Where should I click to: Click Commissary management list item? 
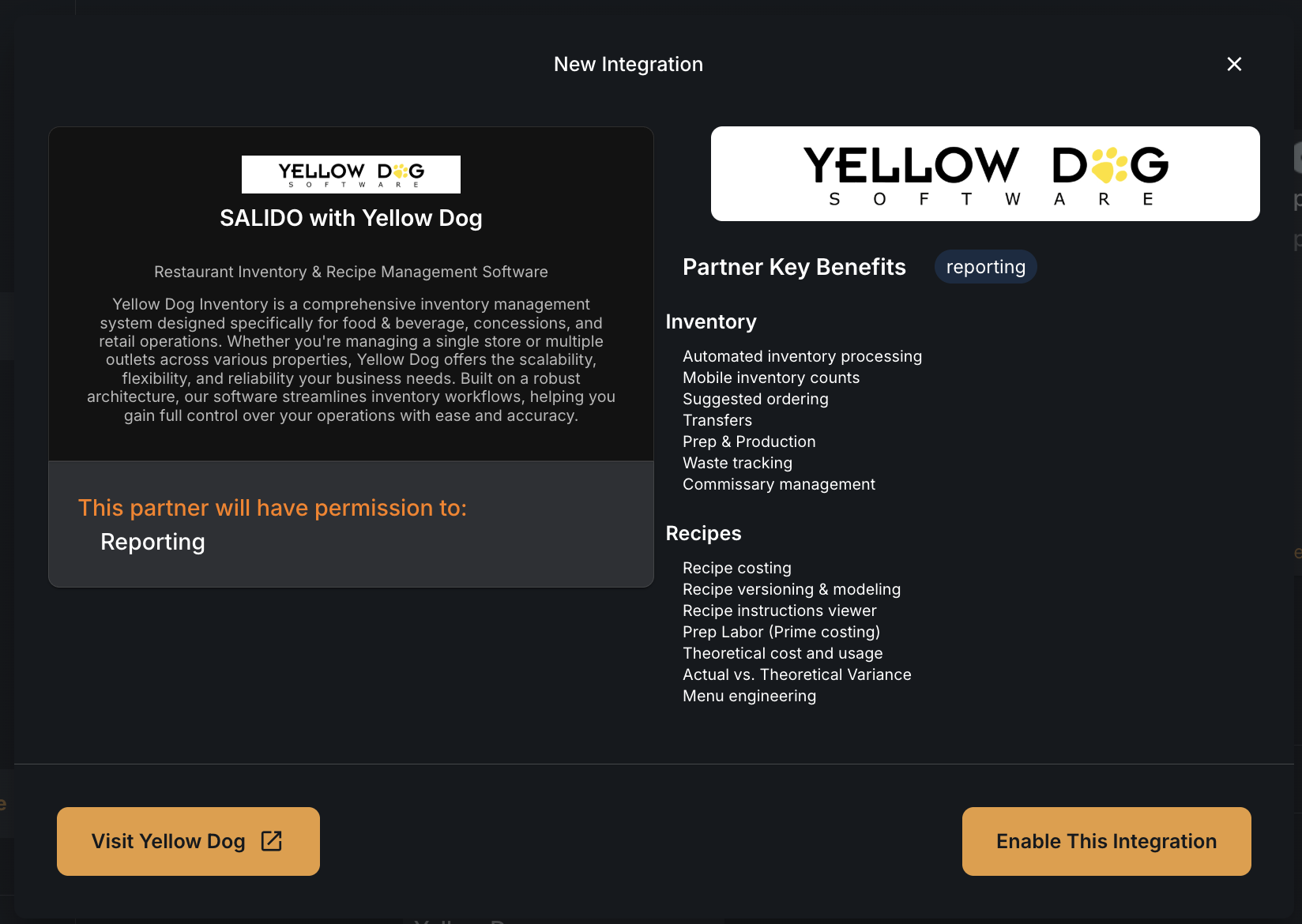[779, 484]
